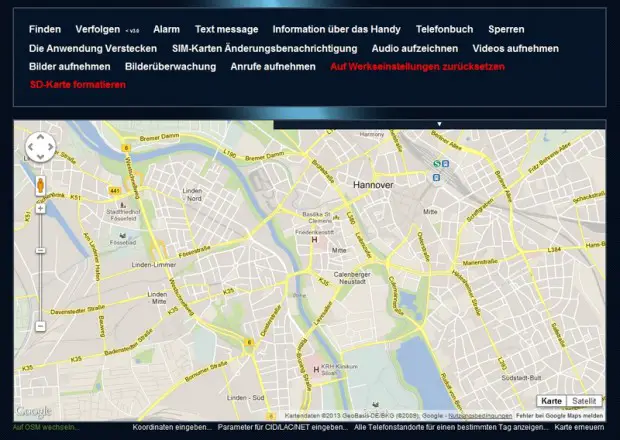Click Stadtfriedhof Fössefeld marker
Viewport: 620px width, 440px height.
click(123, 205)
